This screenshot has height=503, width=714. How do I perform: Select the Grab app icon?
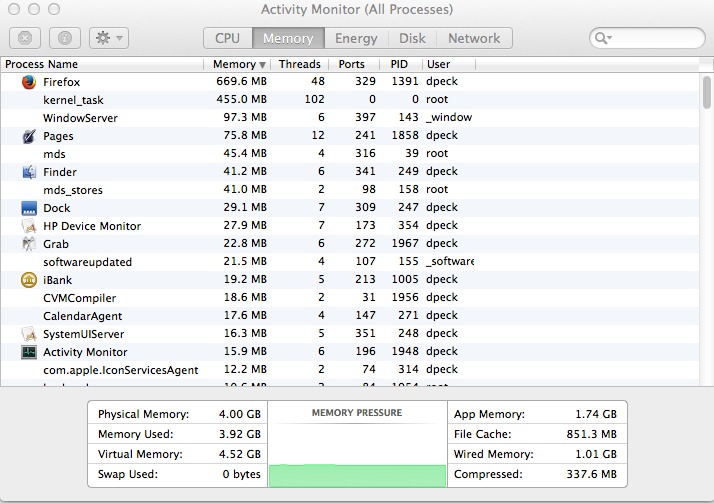pyautogui.click(x=29, y=244)
